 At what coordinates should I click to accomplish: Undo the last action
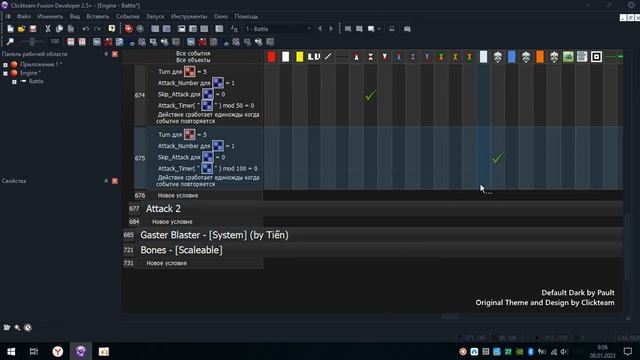[85, 29]
